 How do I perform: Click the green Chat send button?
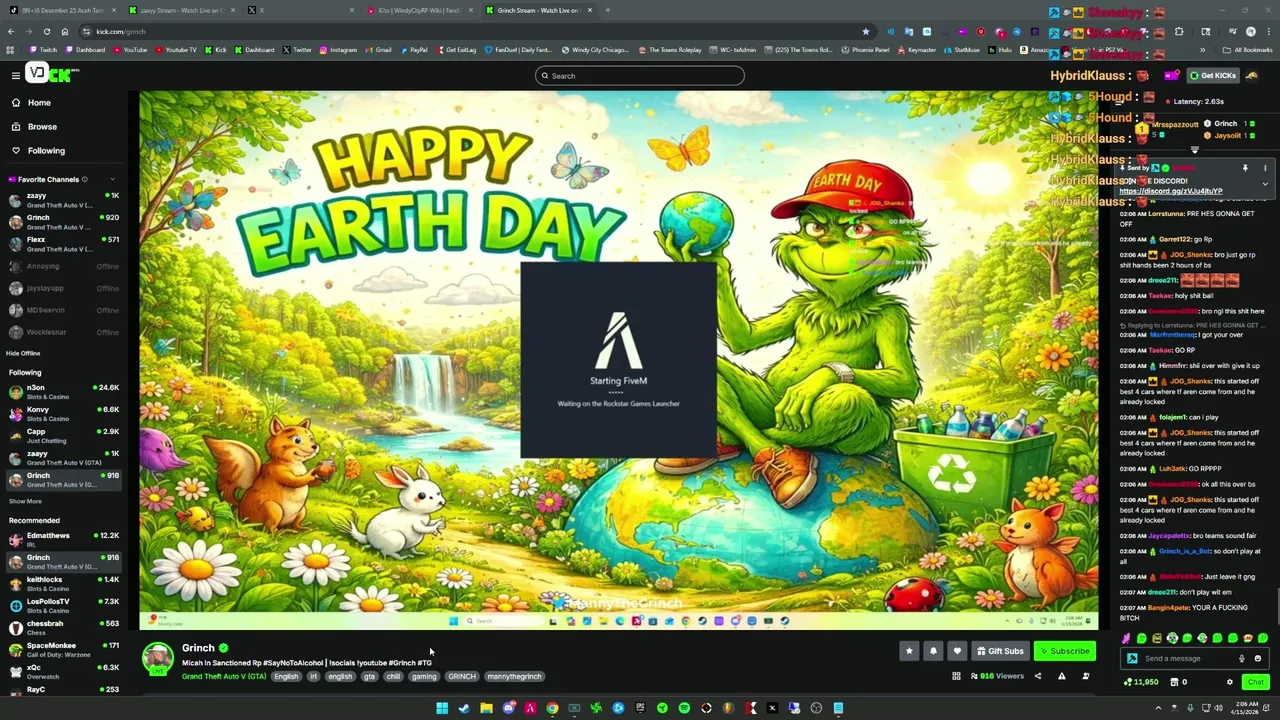click(x=1255, y=682)
